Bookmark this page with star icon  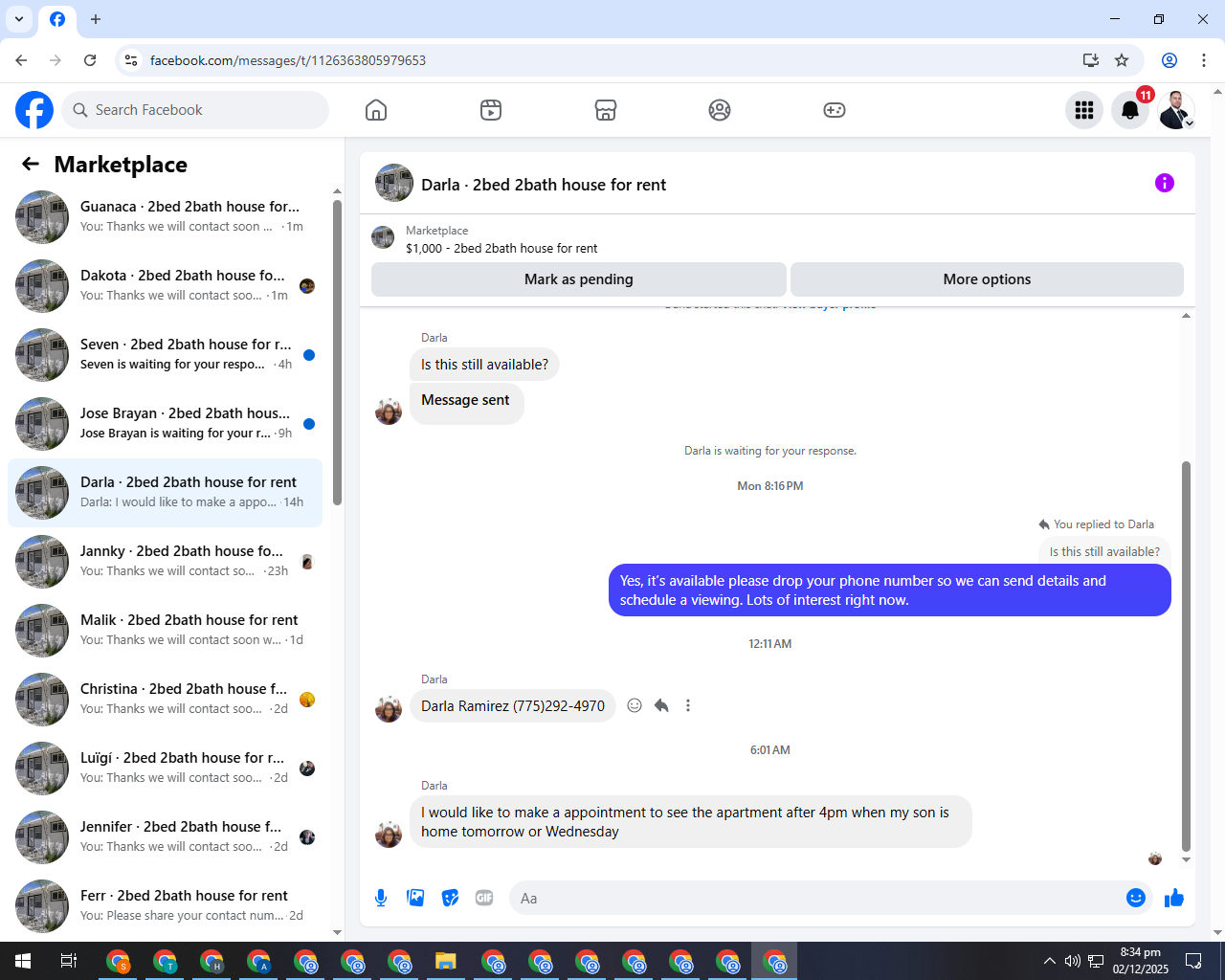tap(1122, 60)
